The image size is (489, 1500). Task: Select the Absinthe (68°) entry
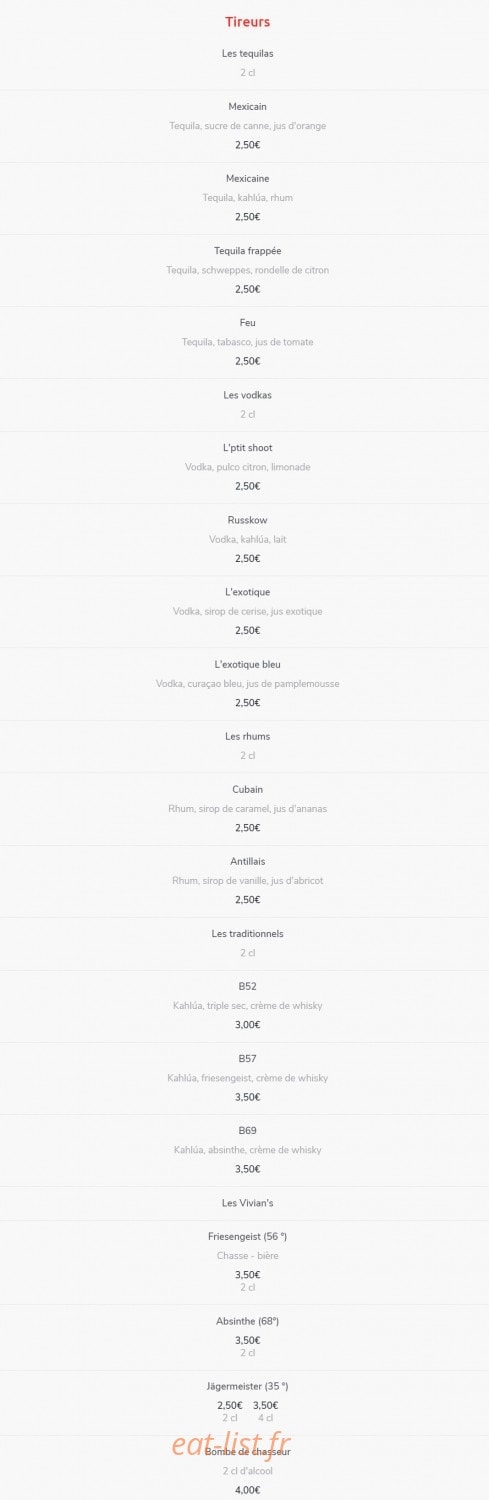click(x=247, y=1321)
